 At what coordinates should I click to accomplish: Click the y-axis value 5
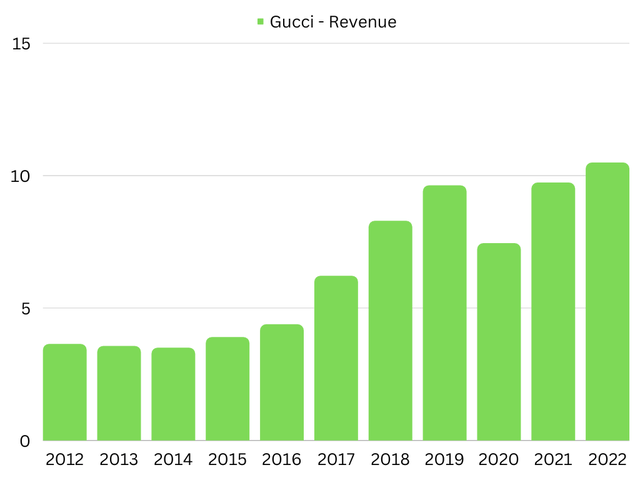[x=26, y=309]
